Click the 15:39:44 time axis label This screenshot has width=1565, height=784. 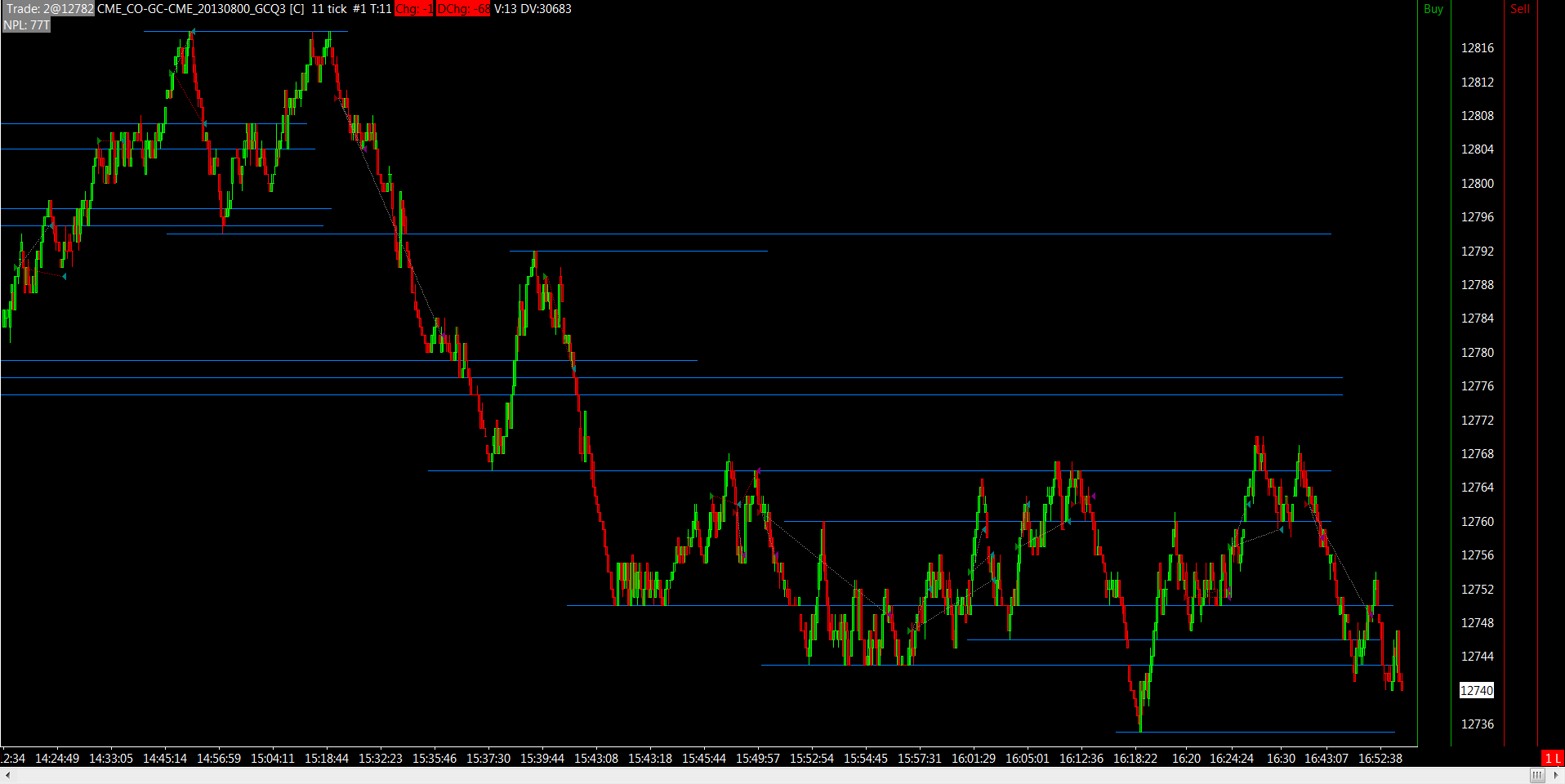tap(542, 759)
